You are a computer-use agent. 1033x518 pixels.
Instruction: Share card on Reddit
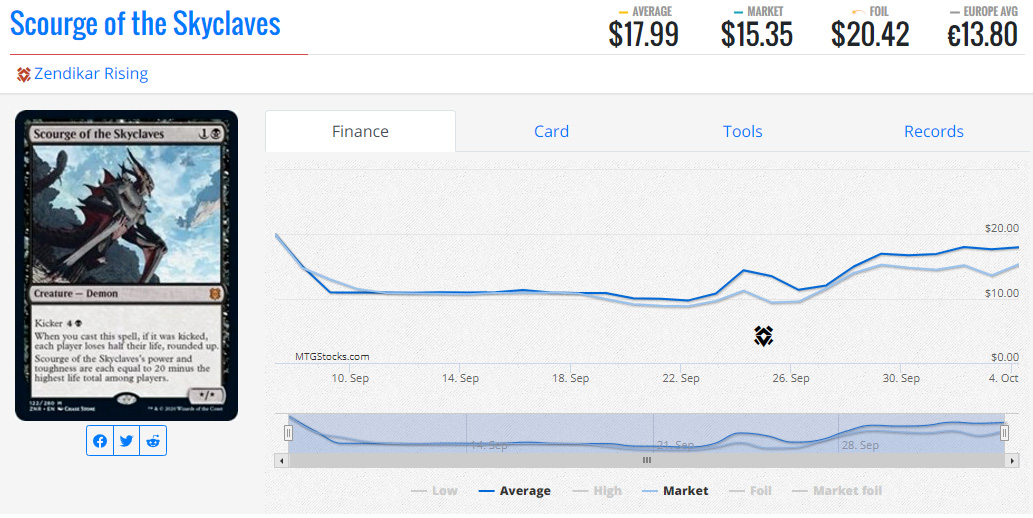point(153,441)
